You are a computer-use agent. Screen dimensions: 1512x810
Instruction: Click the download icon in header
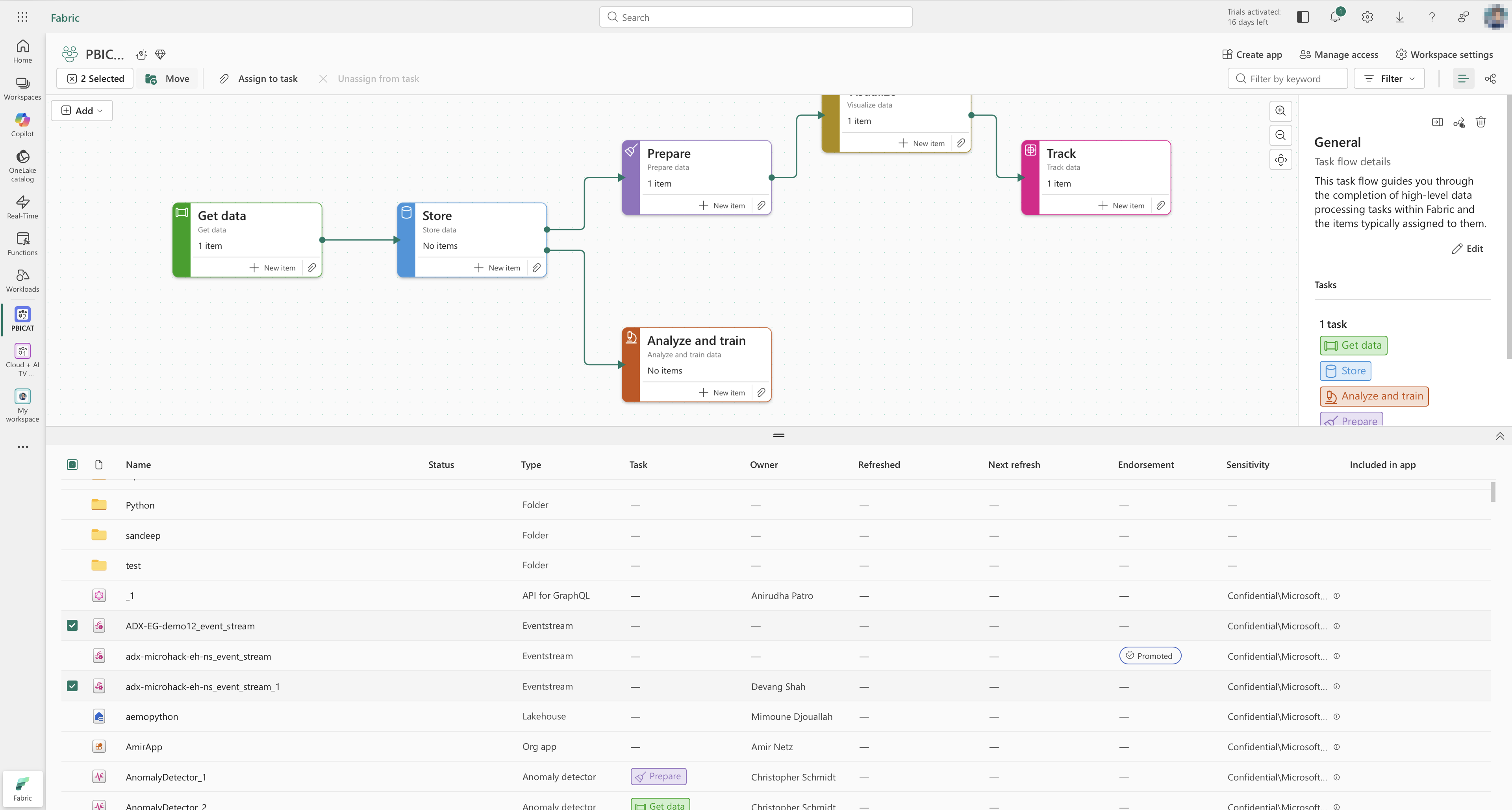[1399, 17]
